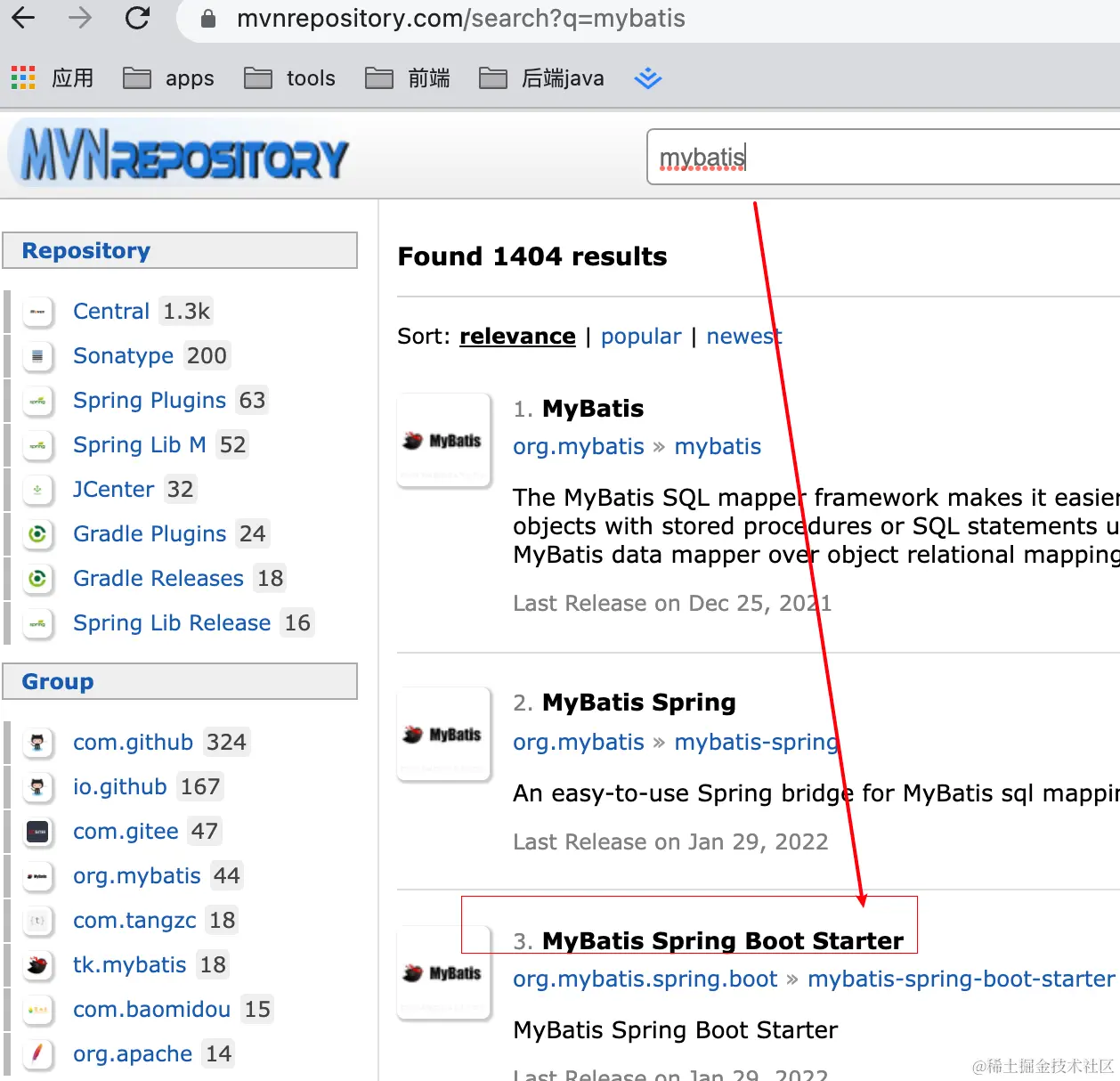The height and width of the screenshot is (1081, 1120).
Task: Filter by org.apache group link
Action: tap(133, 1054)
